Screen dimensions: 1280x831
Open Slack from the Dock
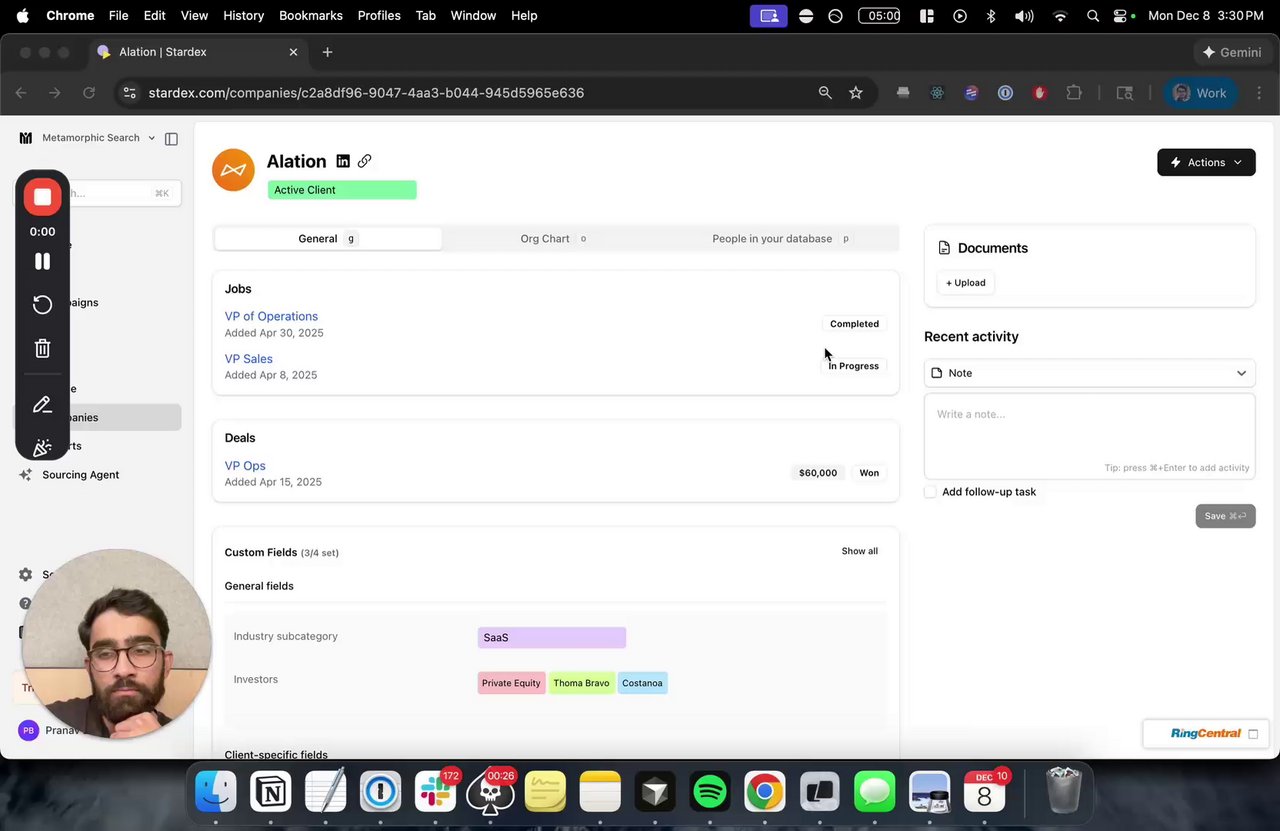coord(436,792)
